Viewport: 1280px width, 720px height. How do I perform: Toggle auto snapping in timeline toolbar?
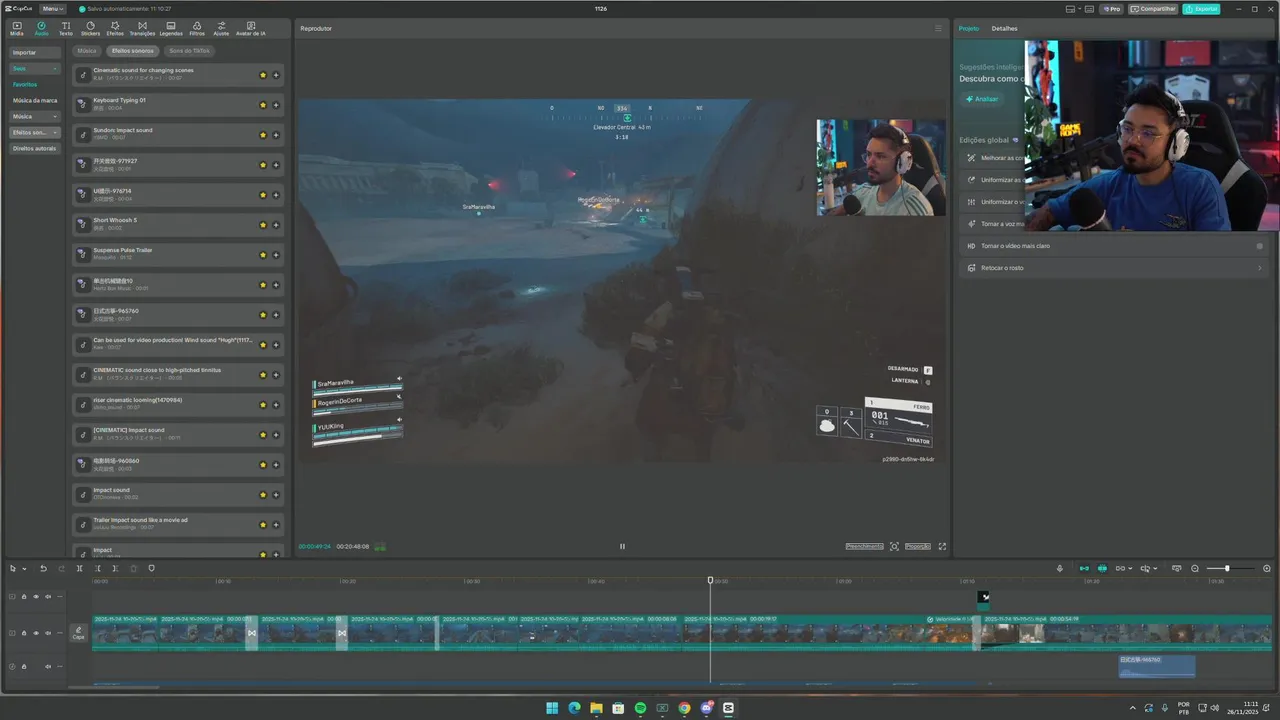click(x=1102, y=568)
